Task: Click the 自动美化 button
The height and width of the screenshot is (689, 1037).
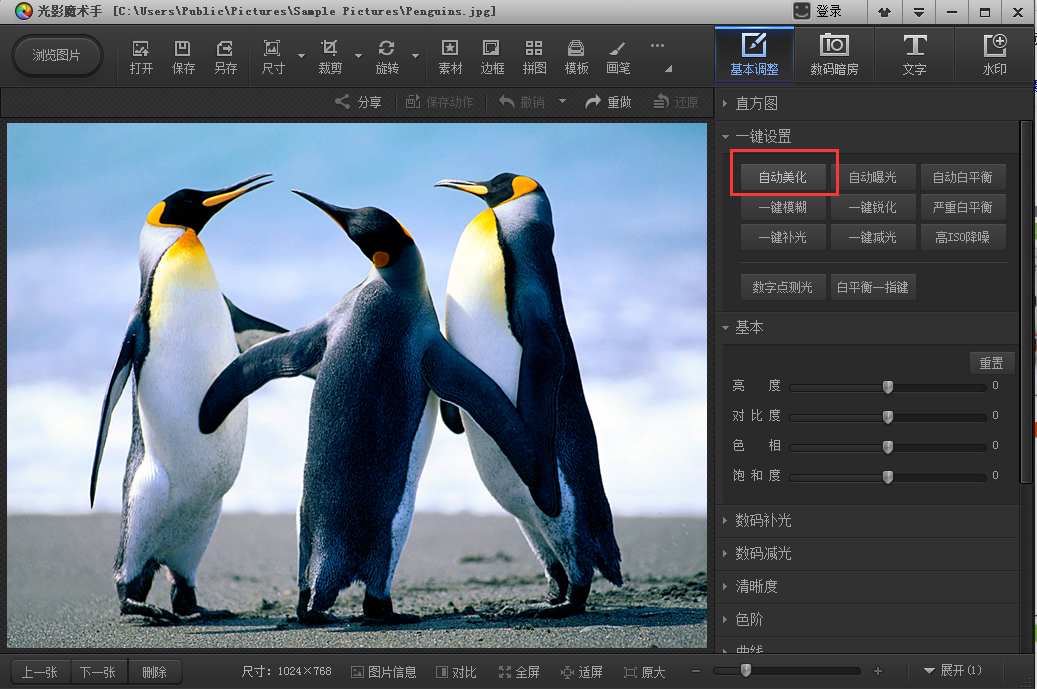Action: pyautogui.click(x=783, y=178)
